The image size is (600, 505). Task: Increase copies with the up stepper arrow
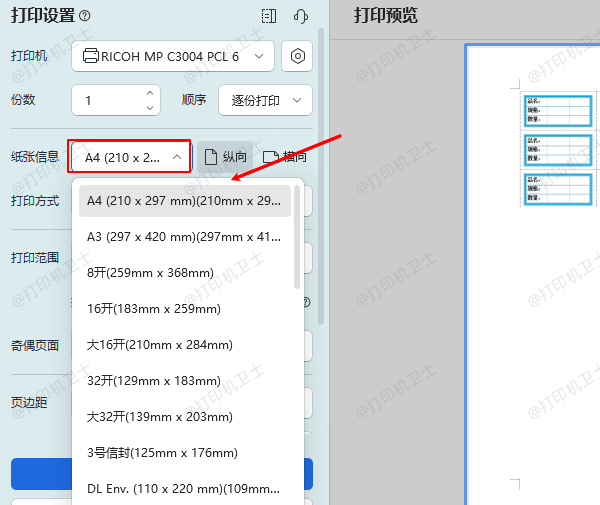click(150, 93)
